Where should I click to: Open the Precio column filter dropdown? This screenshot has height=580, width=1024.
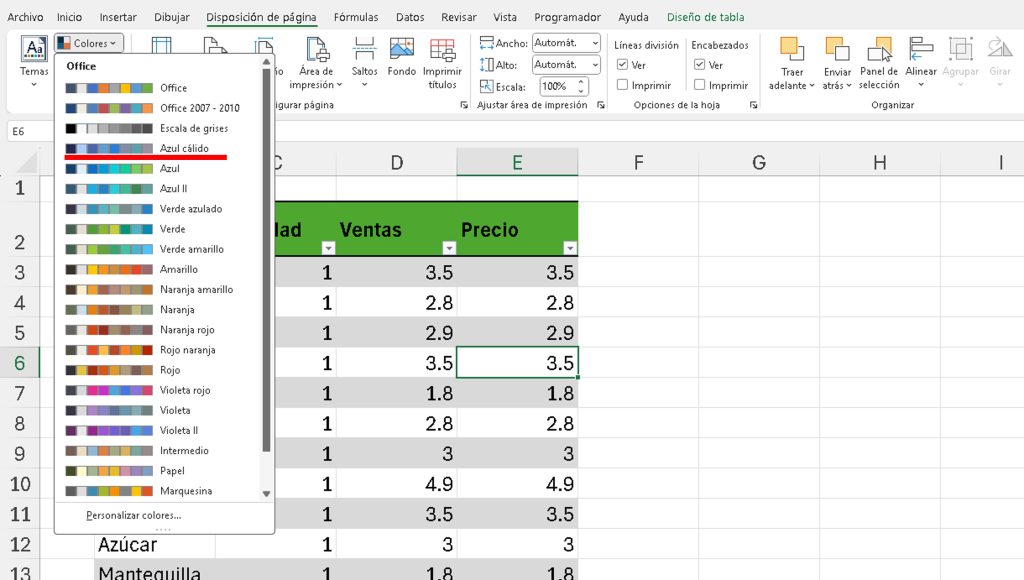(570, 248)
